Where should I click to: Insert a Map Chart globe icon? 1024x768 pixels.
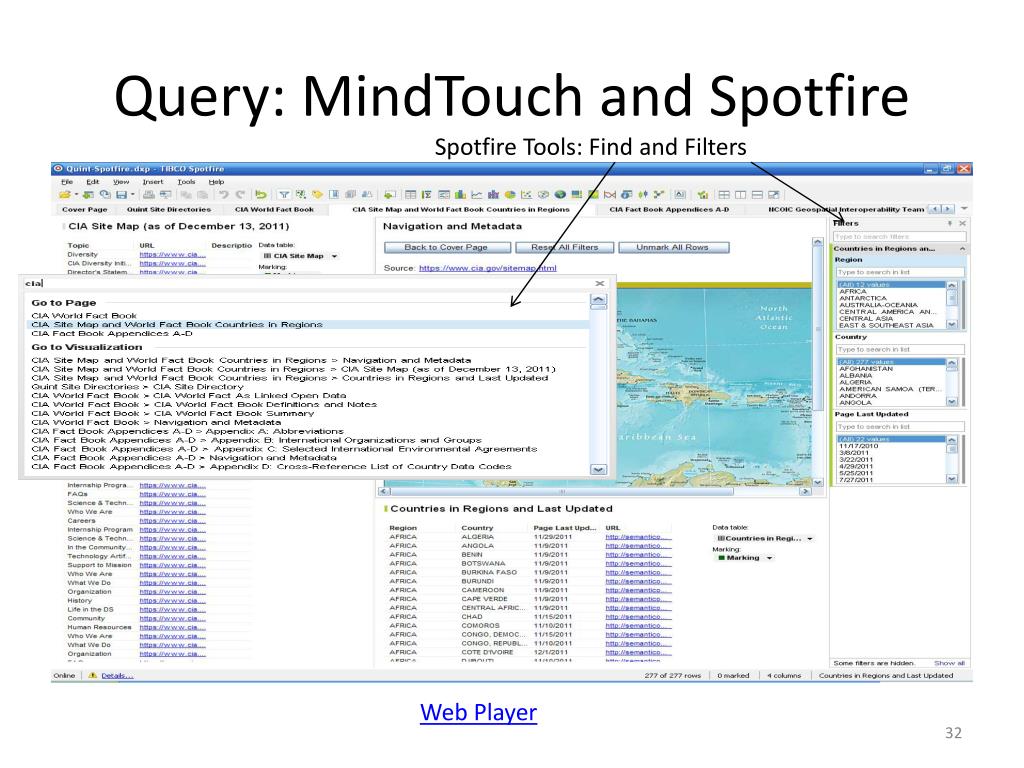[560, 195]
